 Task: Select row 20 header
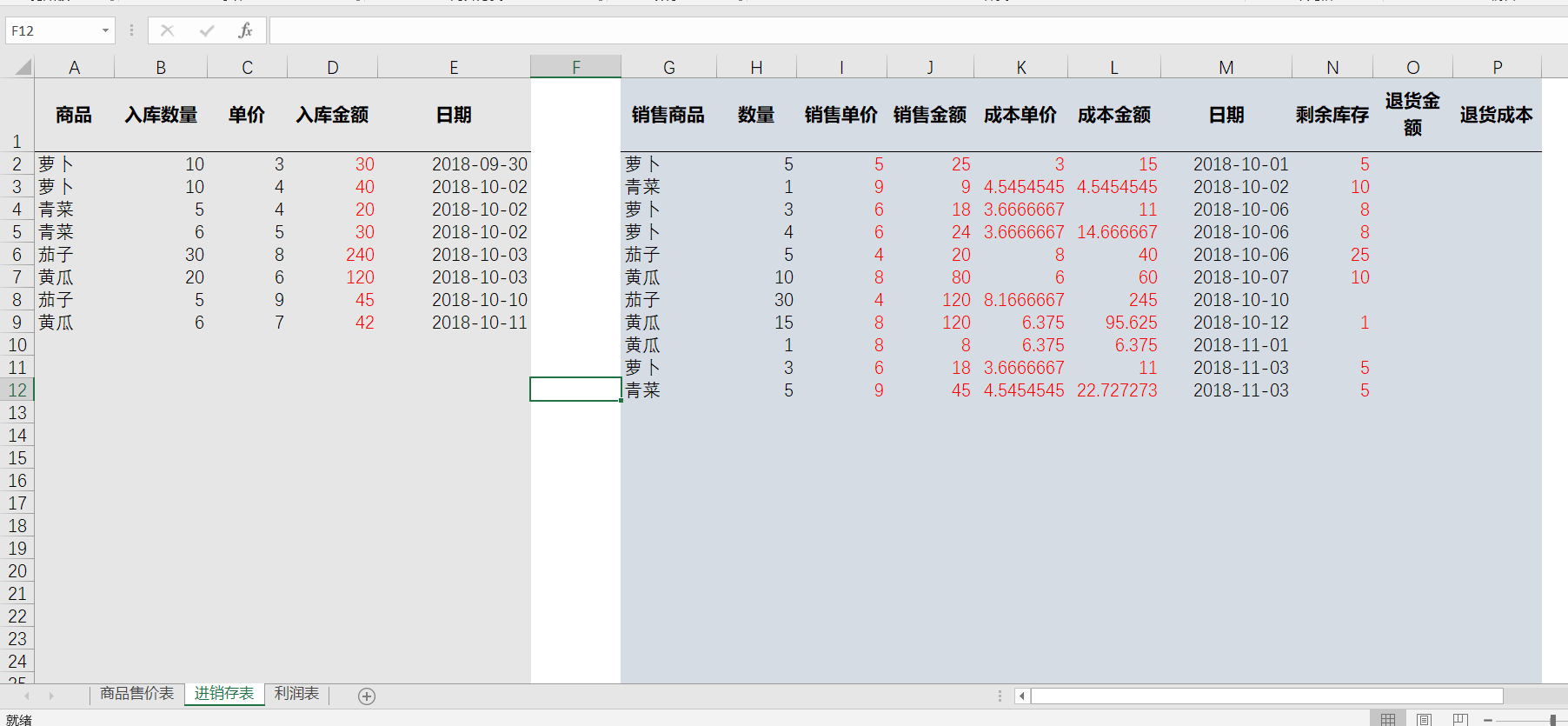[x=17, y=570]
